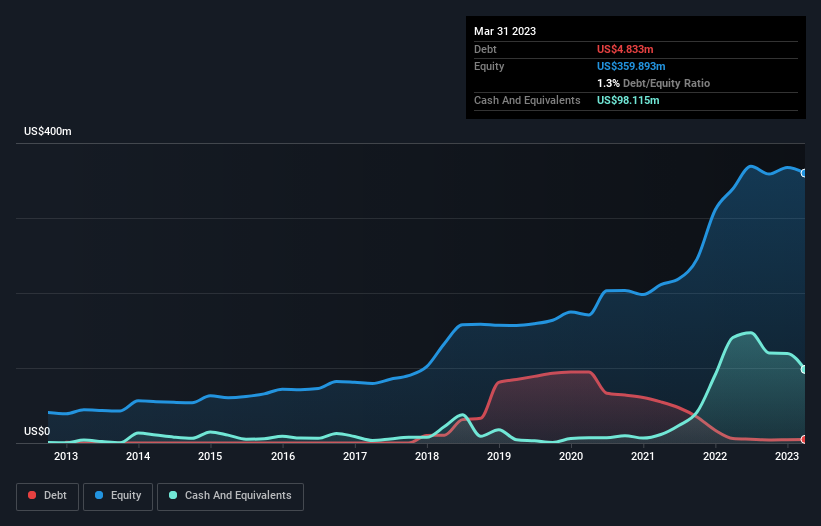Click the Equity row label in tooltip
This screenshot has height=526, width=821.
[x=489, y=66]
